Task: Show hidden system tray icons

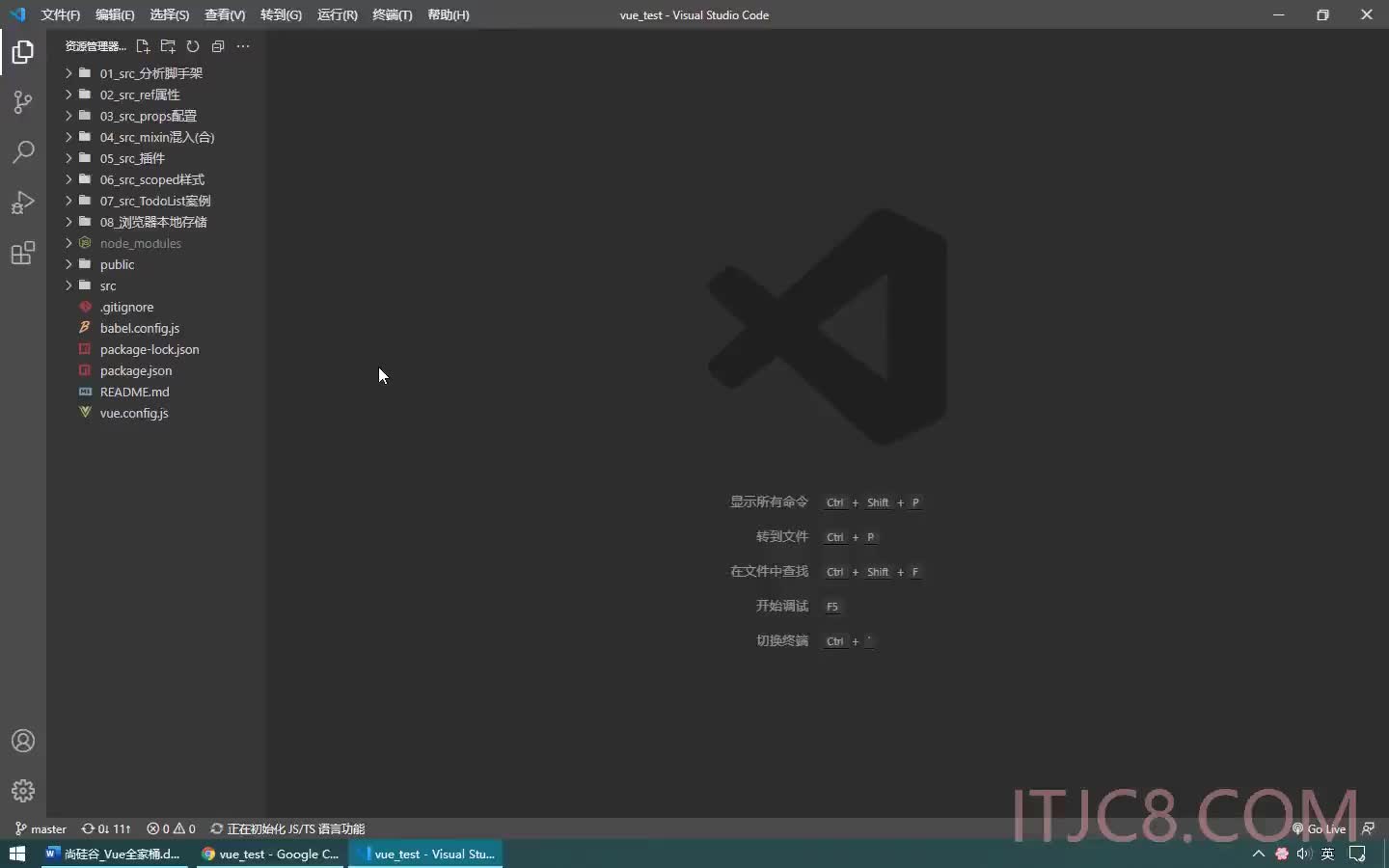Action: coord(1258,854)
